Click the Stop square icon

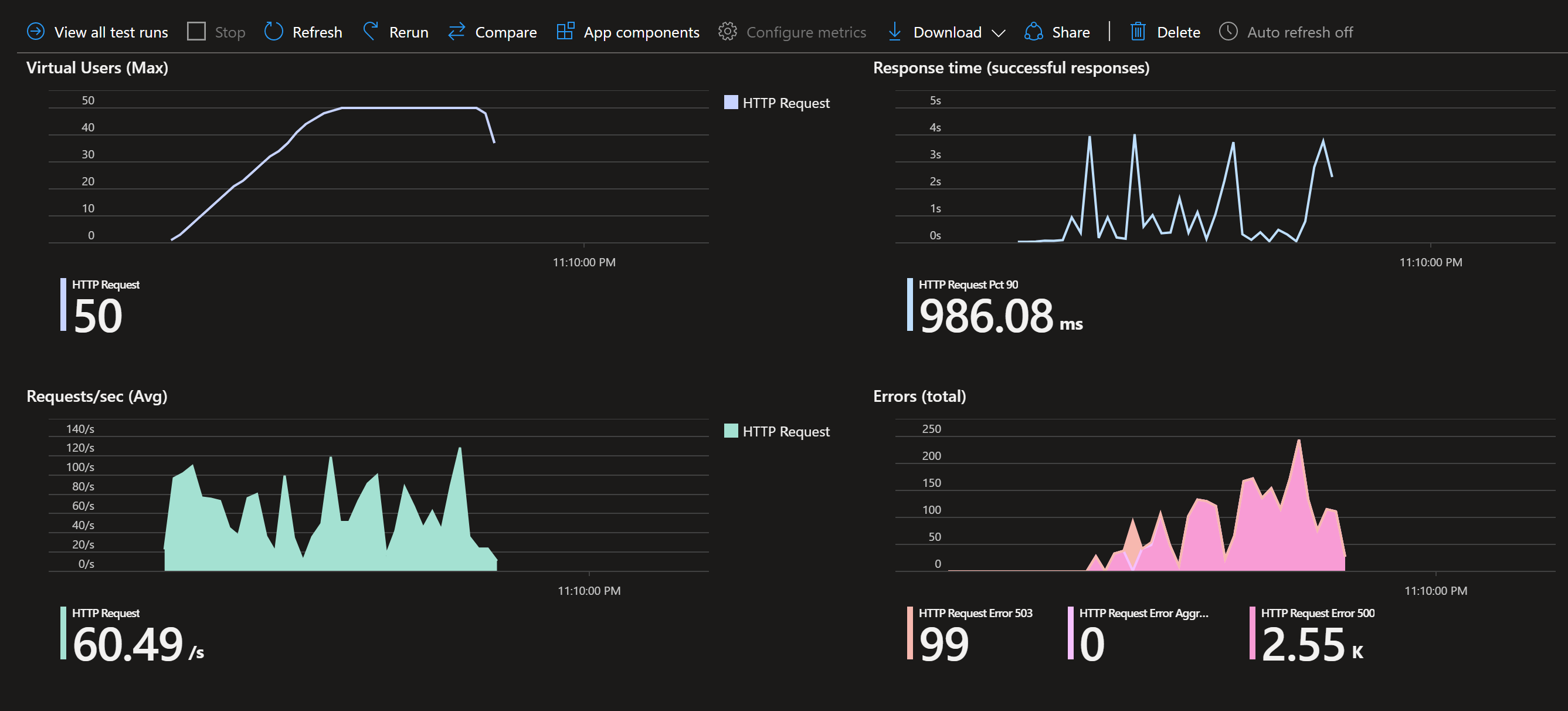pyautogui.click(x=196, y=31)
